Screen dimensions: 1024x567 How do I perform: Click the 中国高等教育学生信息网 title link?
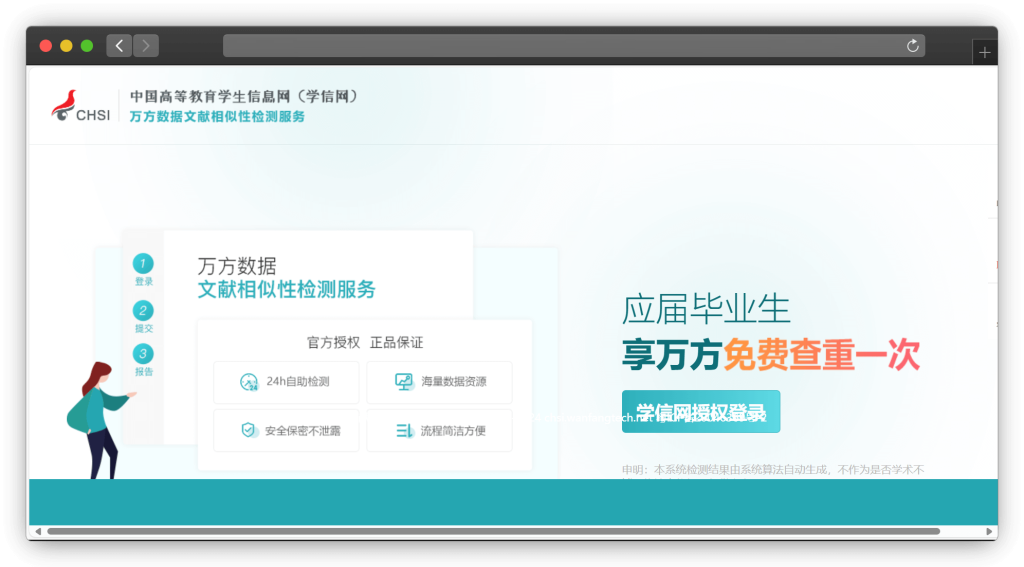pyautogui.click(x=243, y=97)
